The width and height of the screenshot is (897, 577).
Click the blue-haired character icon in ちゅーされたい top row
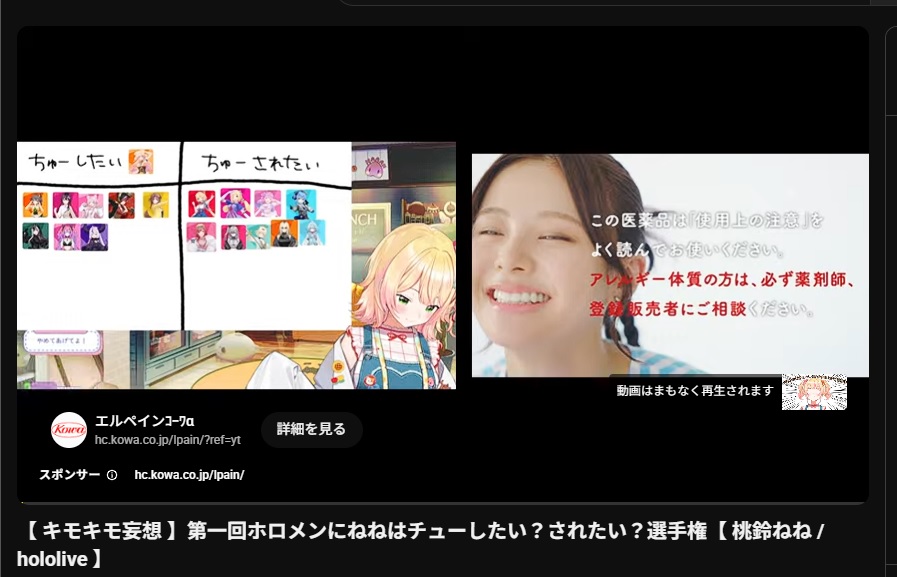coord(300,204)
